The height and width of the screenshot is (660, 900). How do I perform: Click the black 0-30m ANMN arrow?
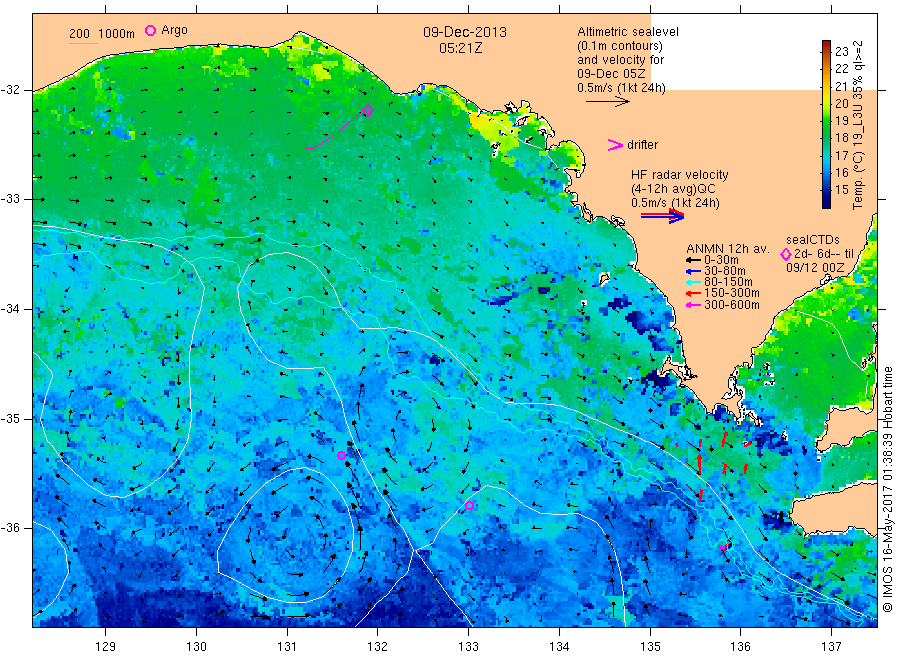point(693,260)
